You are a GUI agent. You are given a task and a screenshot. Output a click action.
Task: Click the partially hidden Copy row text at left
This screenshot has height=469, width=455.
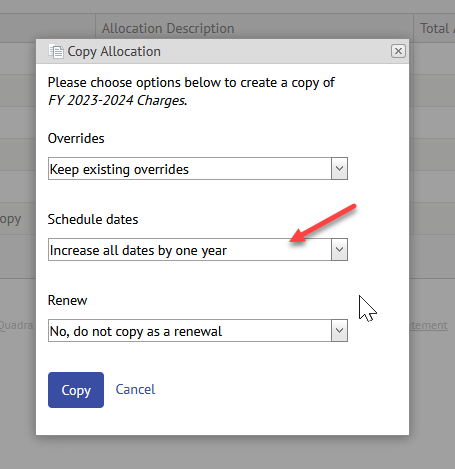[x=10, y=220]
